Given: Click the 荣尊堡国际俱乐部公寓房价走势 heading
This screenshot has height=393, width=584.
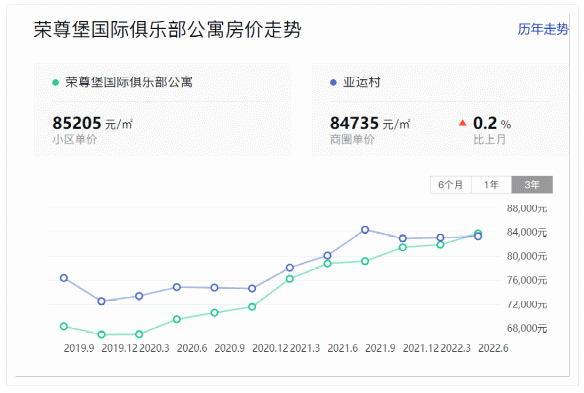Looking at the screenshot, I should [x=168, y=29].
